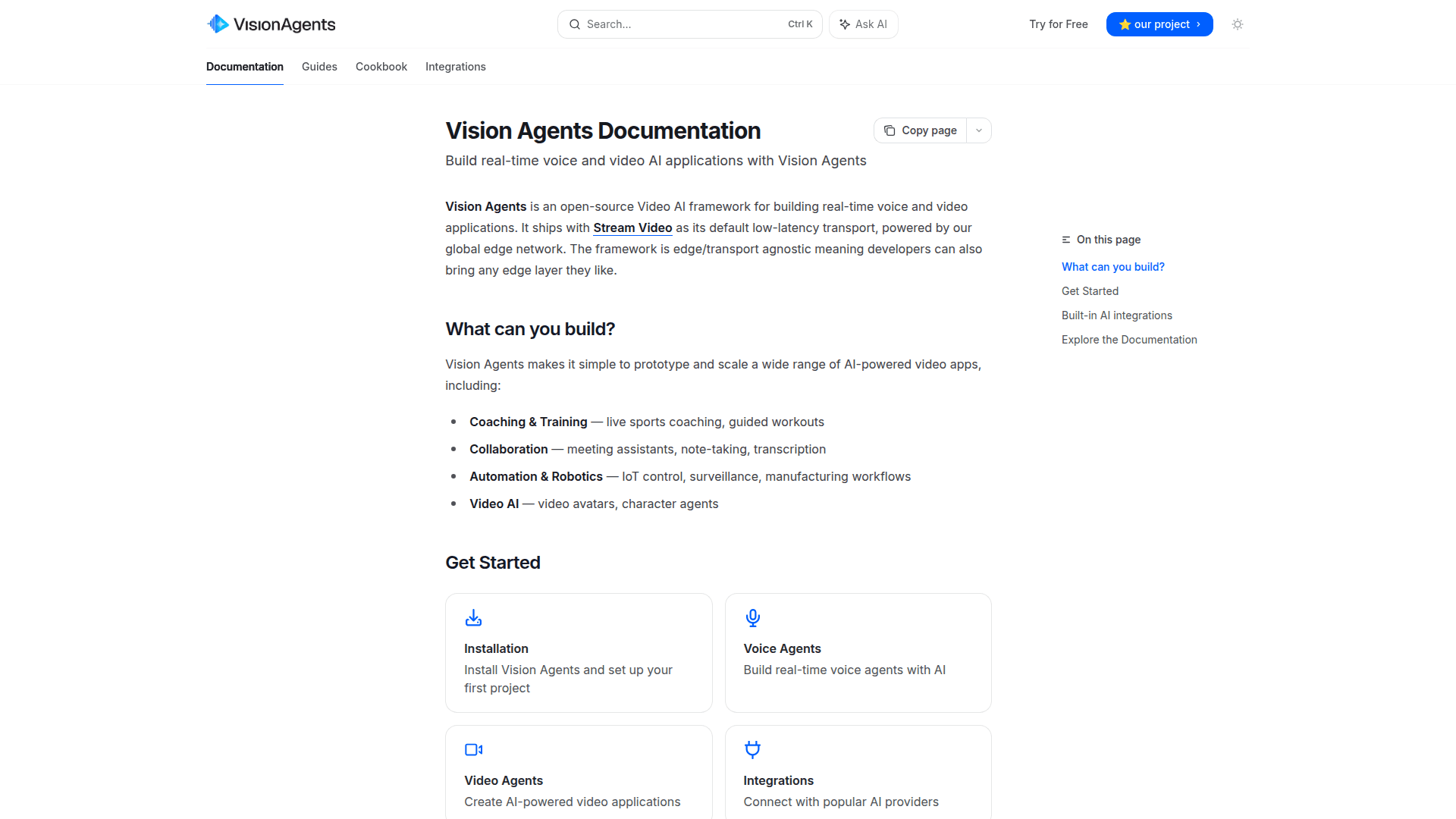Image resolution: width=1456 pixels, height=819 pixels.
Task: Click the video camera icon on the Video Agents card
Action: (x=473, y=749)
